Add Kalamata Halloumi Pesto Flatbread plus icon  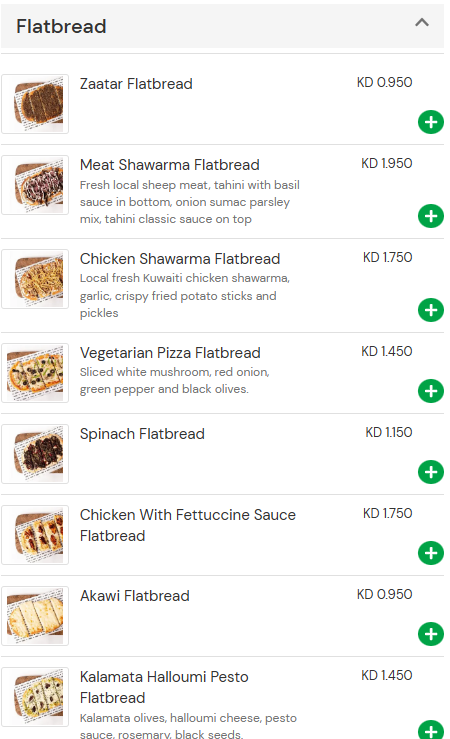(431, 730)
